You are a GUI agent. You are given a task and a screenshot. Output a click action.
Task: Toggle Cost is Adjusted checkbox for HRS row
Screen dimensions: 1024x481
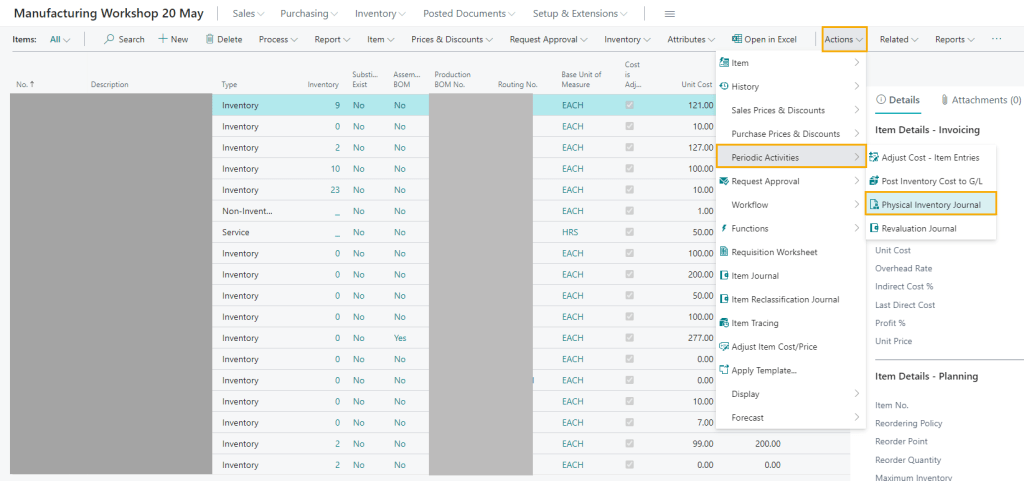(630, 232)
